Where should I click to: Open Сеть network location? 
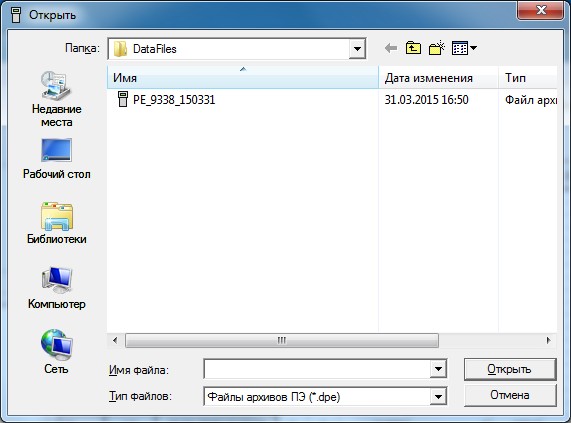56,352
